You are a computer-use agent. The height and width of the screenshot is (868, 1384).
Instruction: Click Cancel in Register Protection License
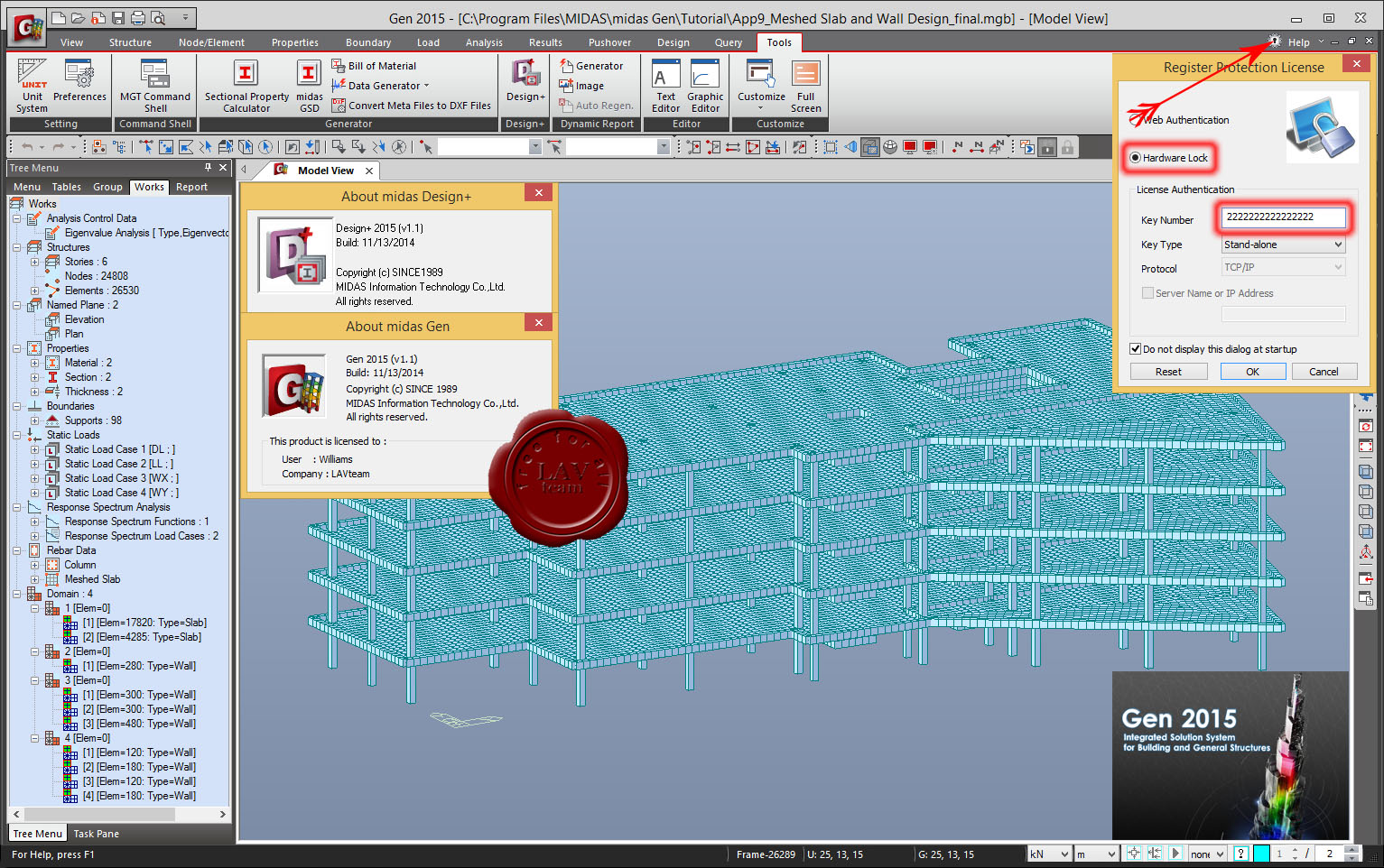(x=1324, y=372)
